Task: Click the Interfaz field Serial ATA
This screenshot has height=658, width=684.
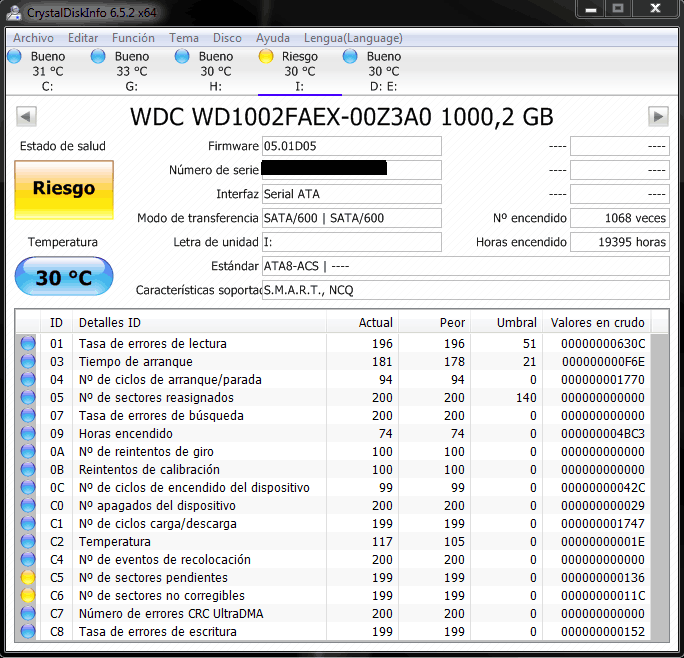Action: click(x=352, y=194)
